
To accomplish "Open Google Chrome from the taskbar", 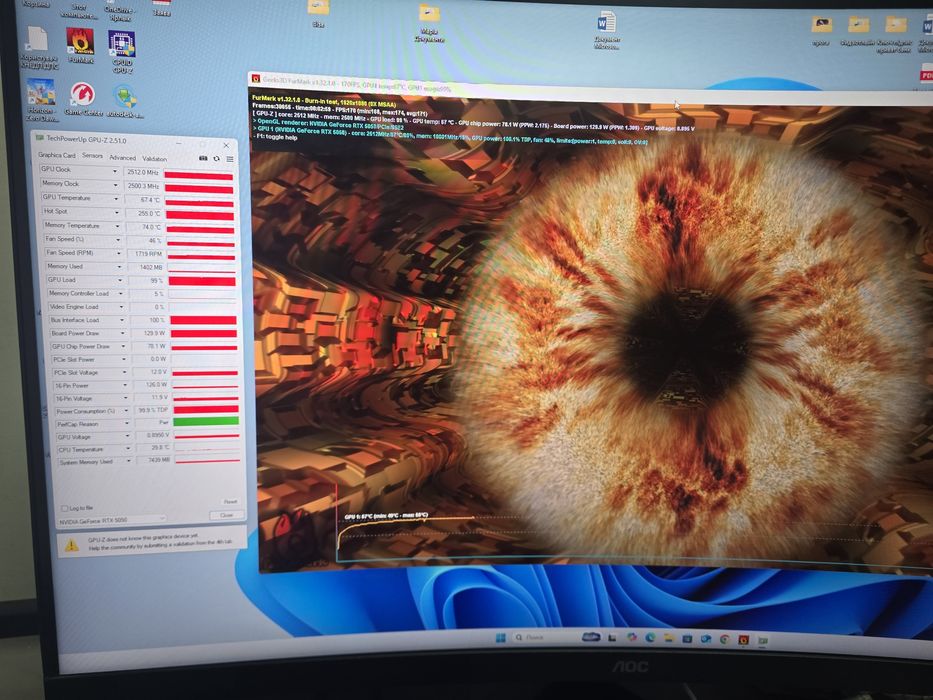I will [x=724, y=639].
